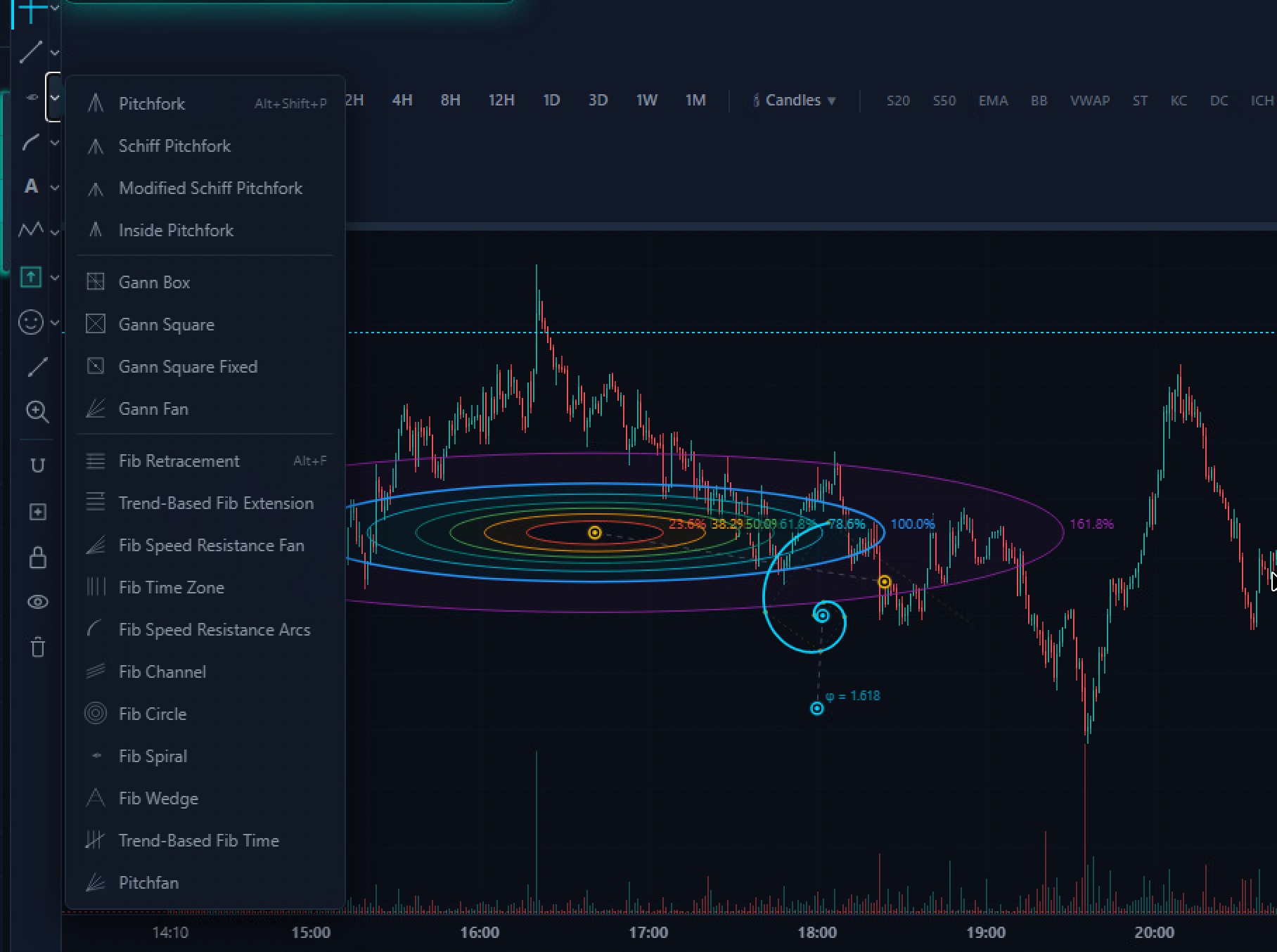1277x952 pixels.
Task: Select the trend line tool icon
Action: 30,52
